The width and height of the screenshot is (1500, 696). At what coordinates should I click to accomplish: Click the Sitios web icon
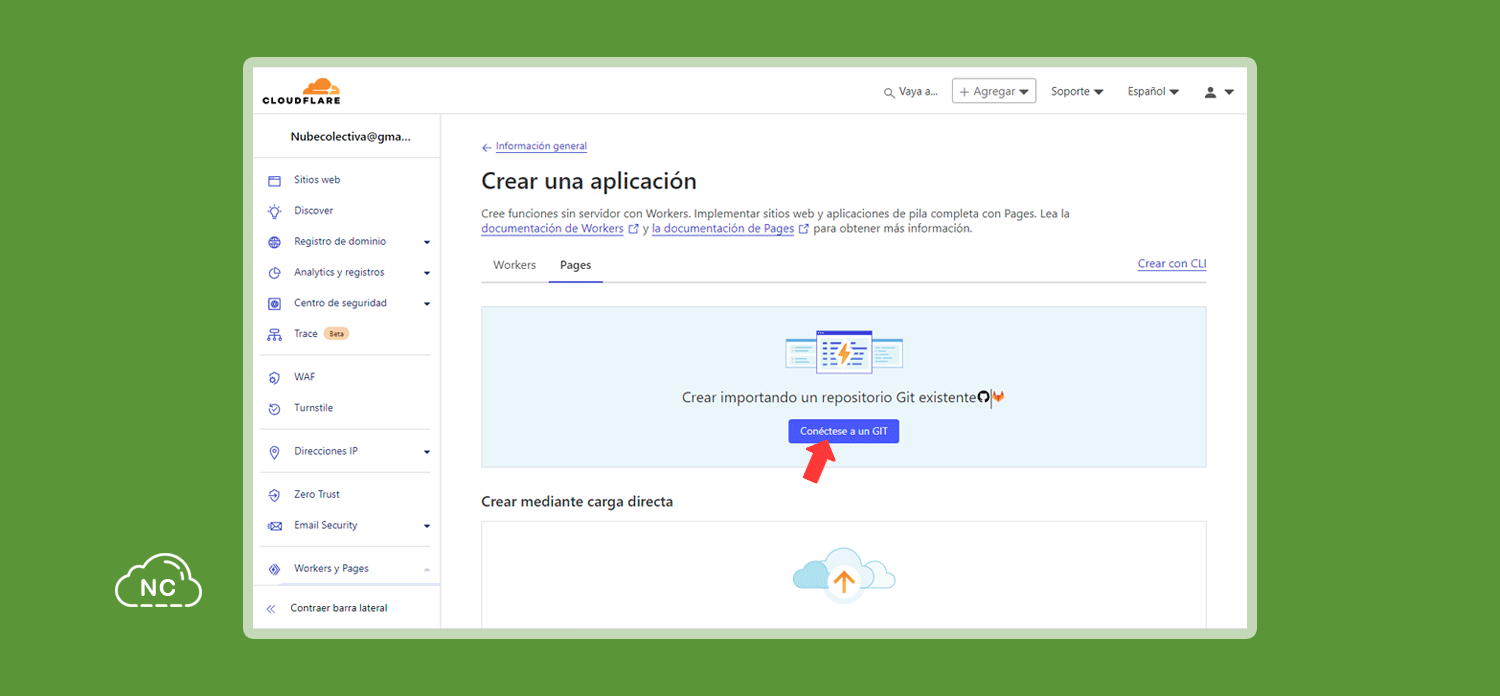pos(274,180)
